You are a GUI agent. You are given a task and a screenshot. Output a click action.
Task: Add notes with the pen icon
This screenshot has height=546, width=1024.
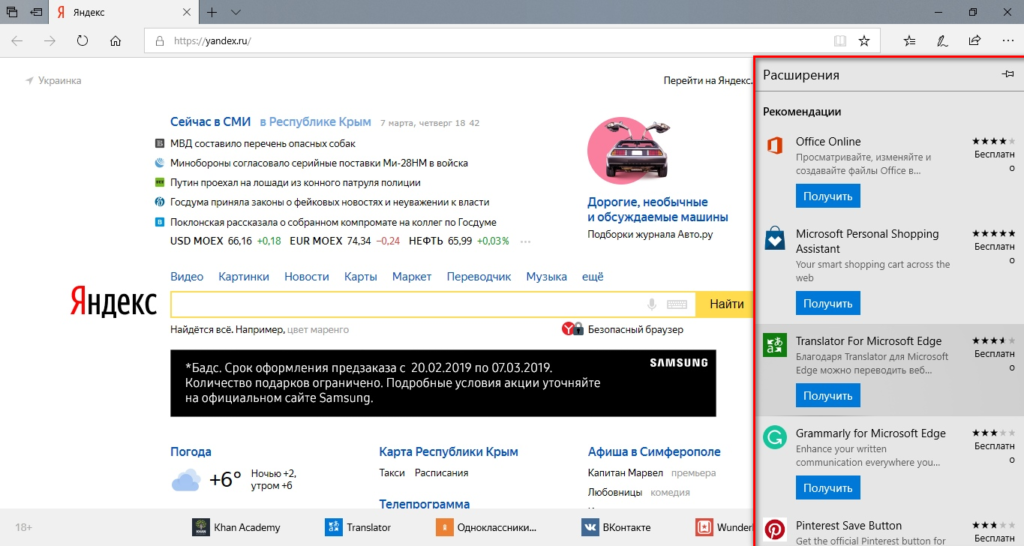pyautogui.click(x=942, y=40)
